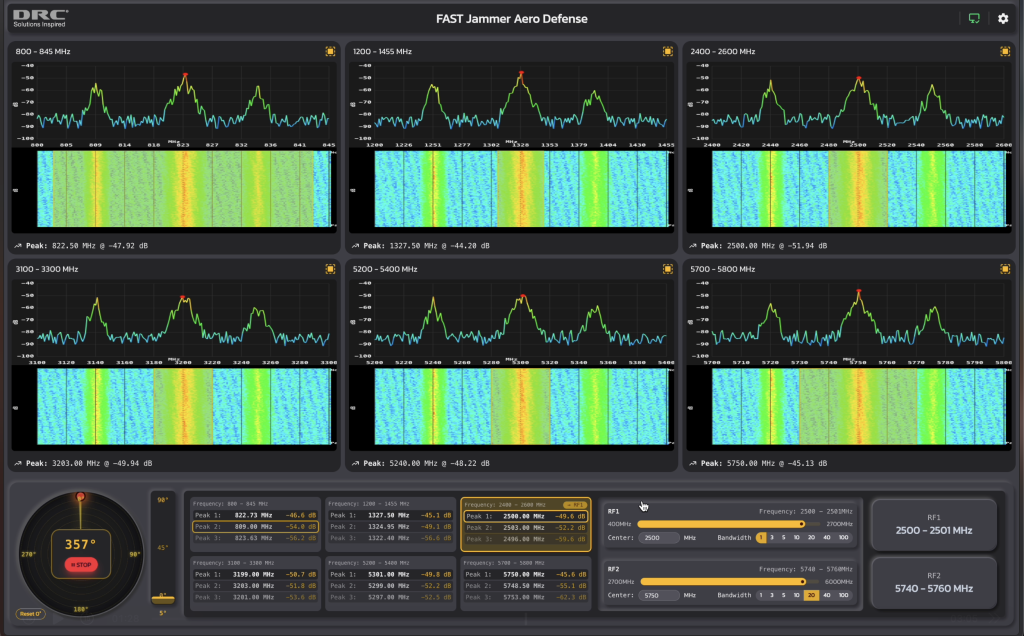Click the Reset 0° button
The image size is (1024, 636).
30,614
